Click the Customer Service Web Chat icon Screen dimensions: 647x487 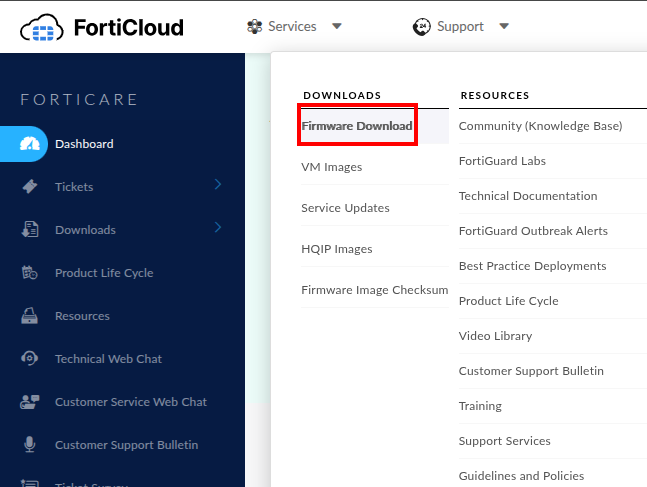(30, 402)
